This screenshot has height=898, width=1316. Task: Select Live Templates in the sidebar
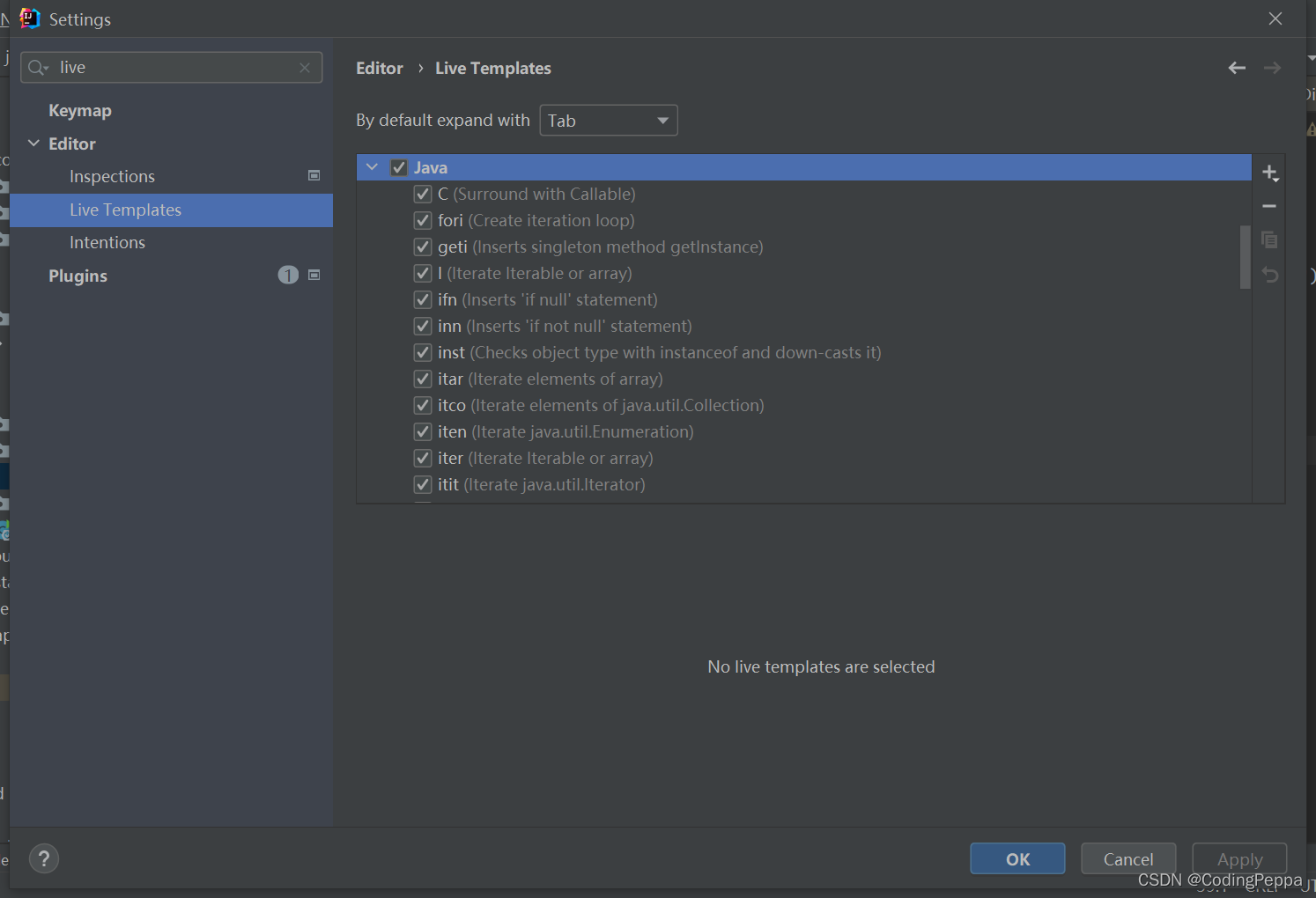click(171, 210)
